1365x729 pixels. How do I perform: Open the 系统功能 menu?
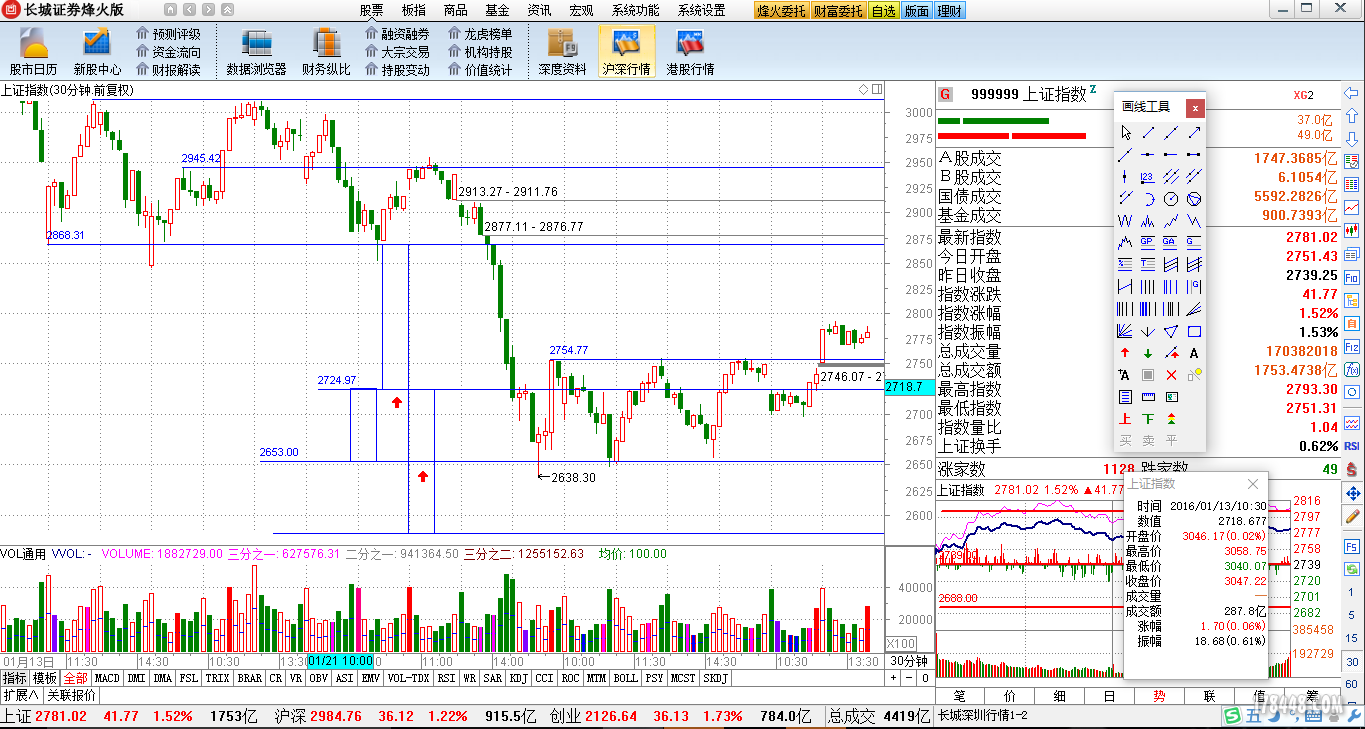(x=635, y=11)
